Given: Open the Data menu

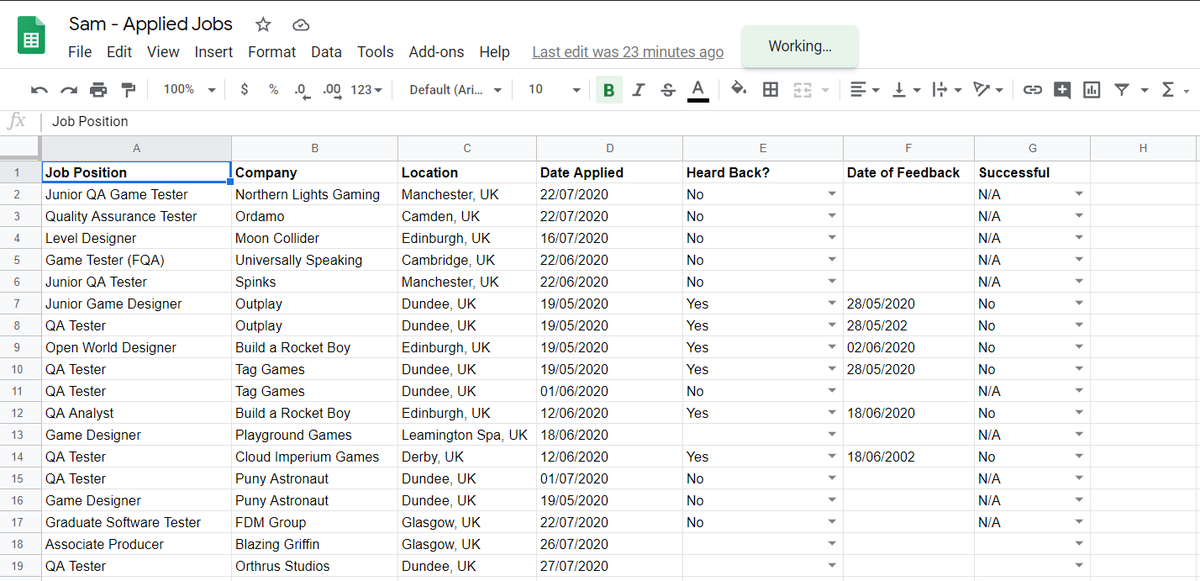Looking at the screenshot, I should 326,52.
